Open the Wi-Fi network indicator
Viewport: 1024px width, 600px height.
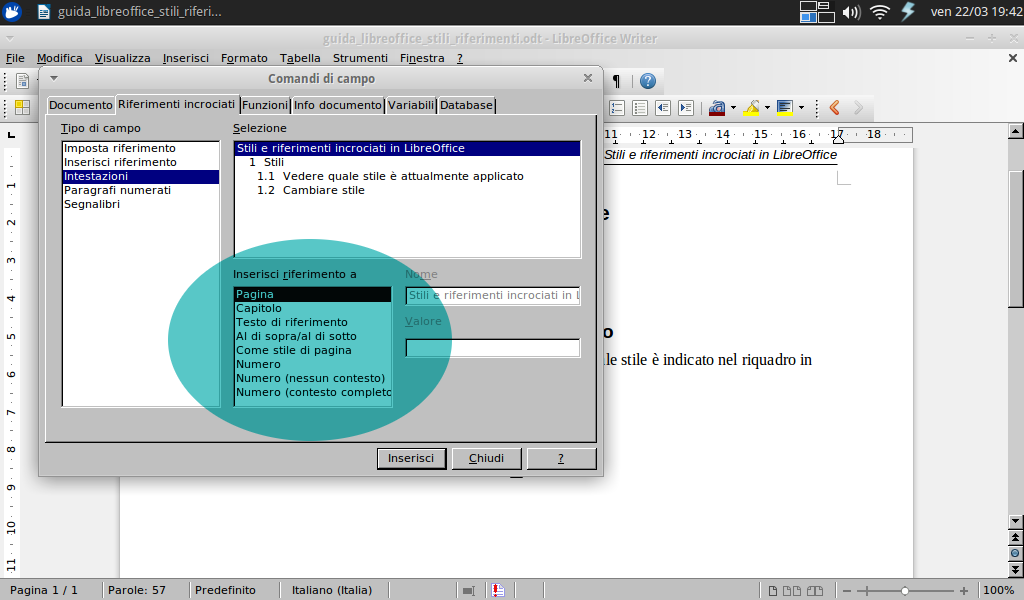pos(880,12)
